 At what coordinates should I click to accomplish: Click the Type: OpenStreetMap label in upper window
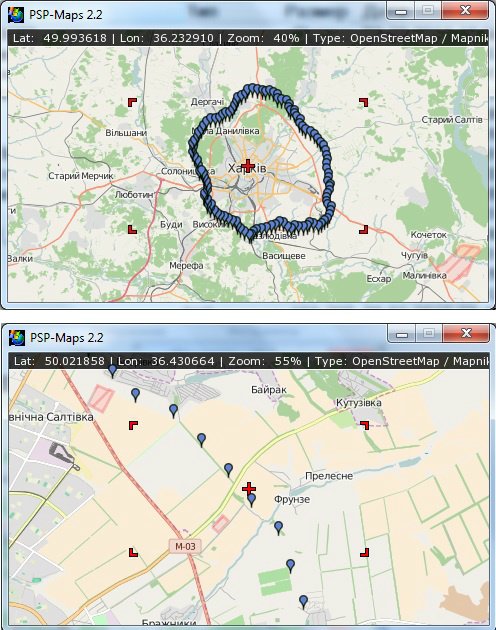click(x=375, y=38)
